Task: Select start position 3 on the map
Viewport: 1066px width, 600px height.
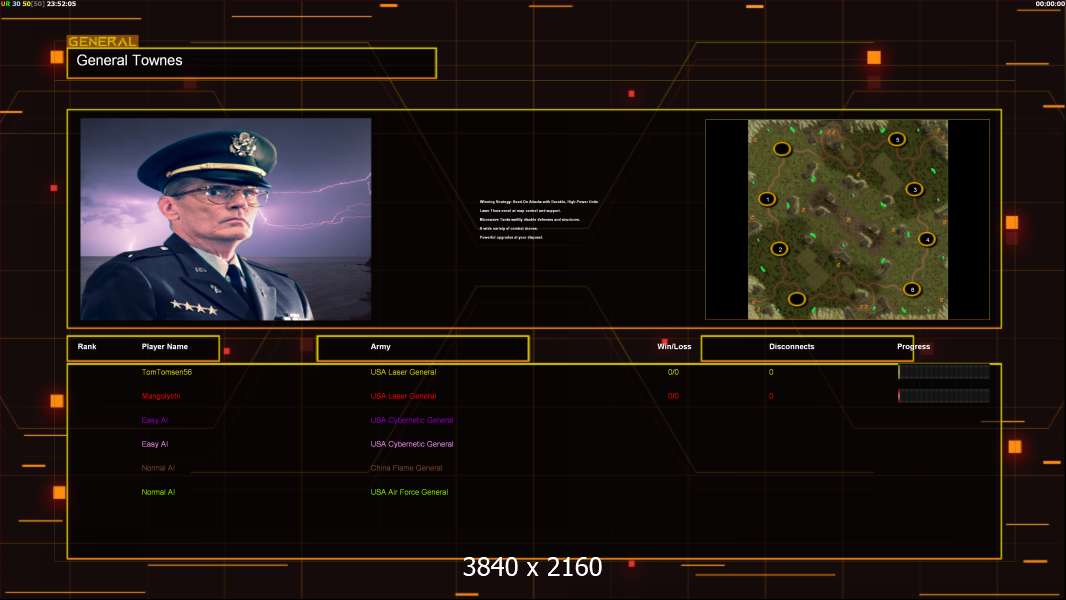Action: pyautogui.click(x=914, y=190)
